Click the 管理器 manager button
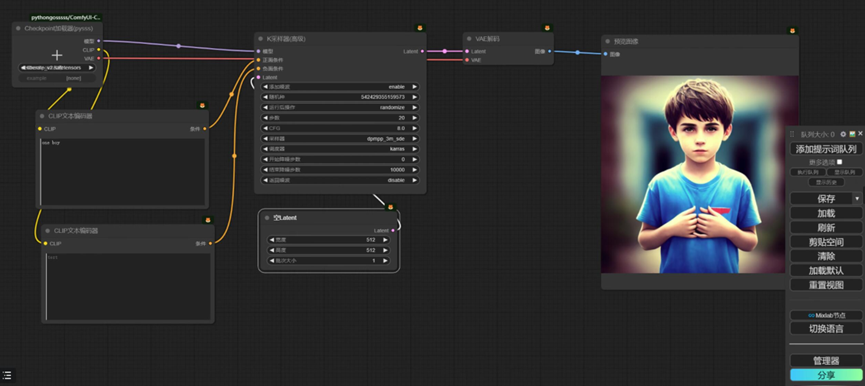865x386 pixels. (826, 361)
